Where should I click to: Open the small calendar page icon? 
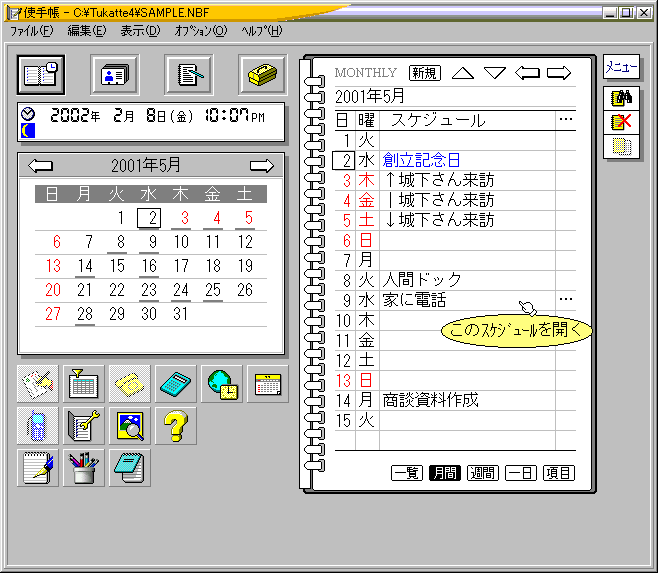coord(268,384)
